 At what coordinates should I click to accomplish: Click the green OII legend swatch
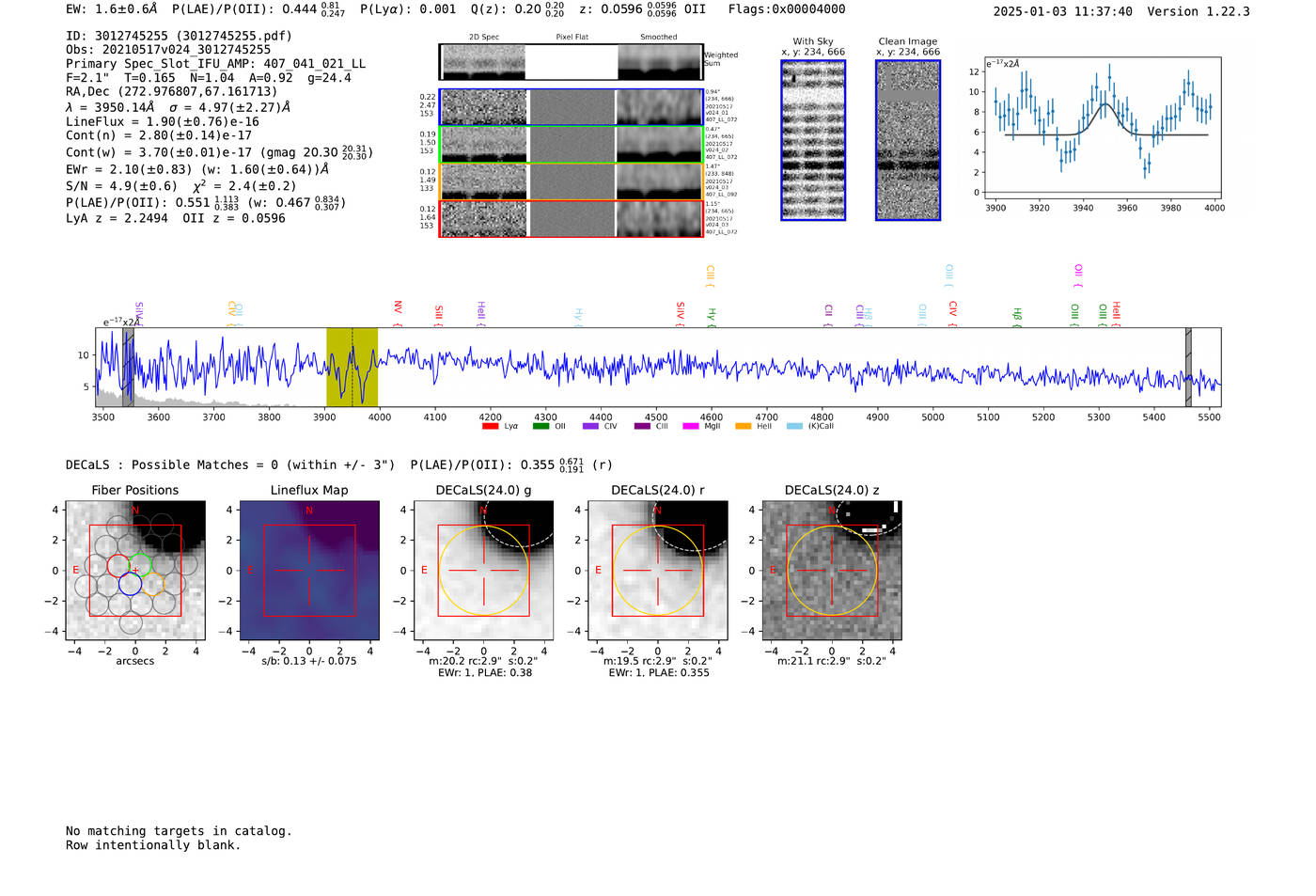pos(540,426)
